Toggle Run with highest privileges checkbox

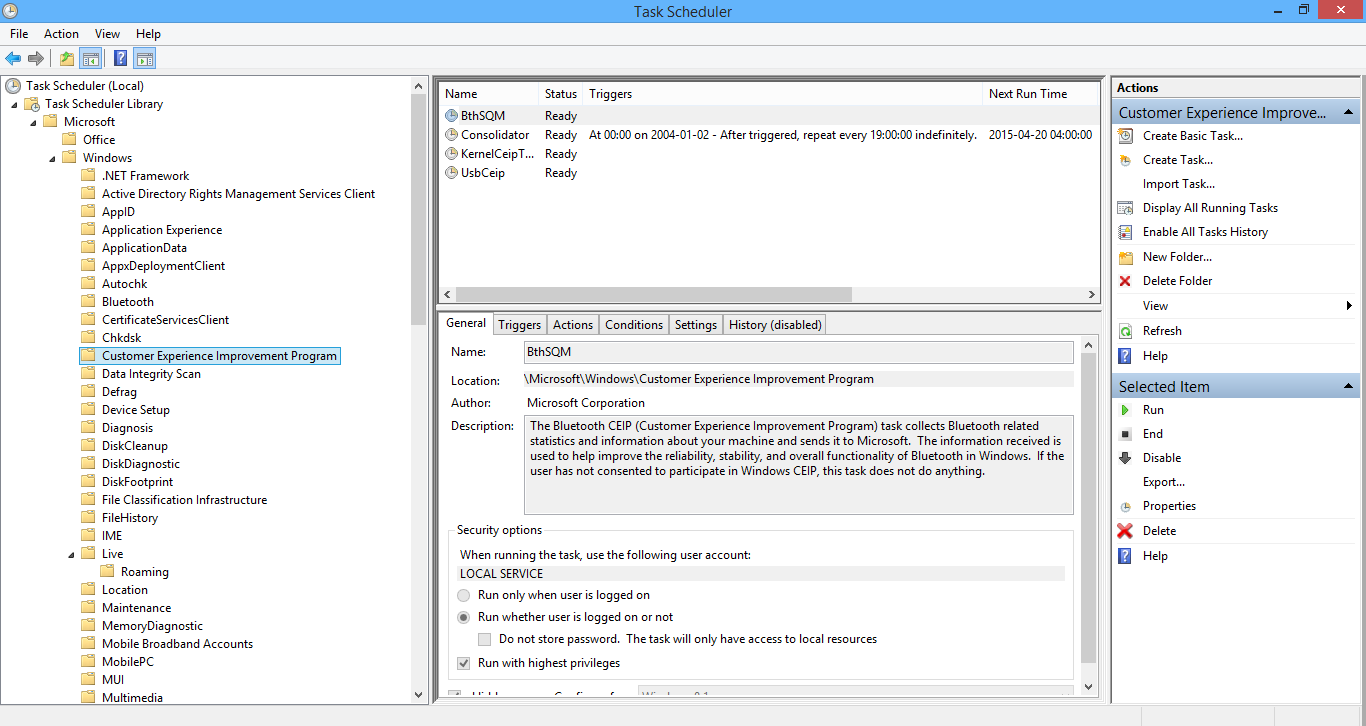[463, 663]
